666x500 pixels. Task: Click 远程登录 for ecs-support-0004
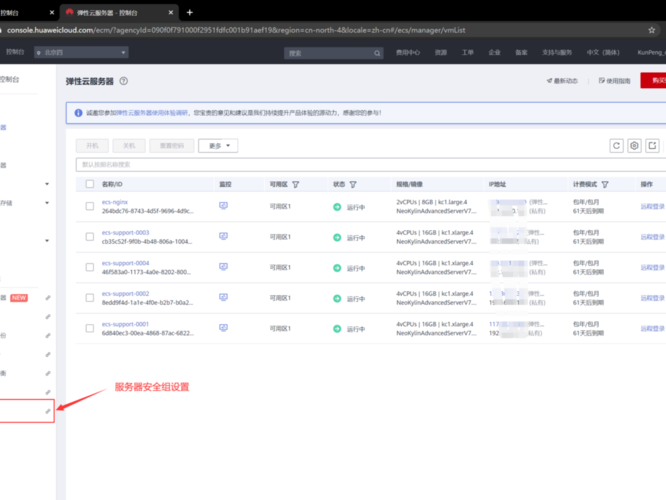pyautogui.click(x=652, y=268)
